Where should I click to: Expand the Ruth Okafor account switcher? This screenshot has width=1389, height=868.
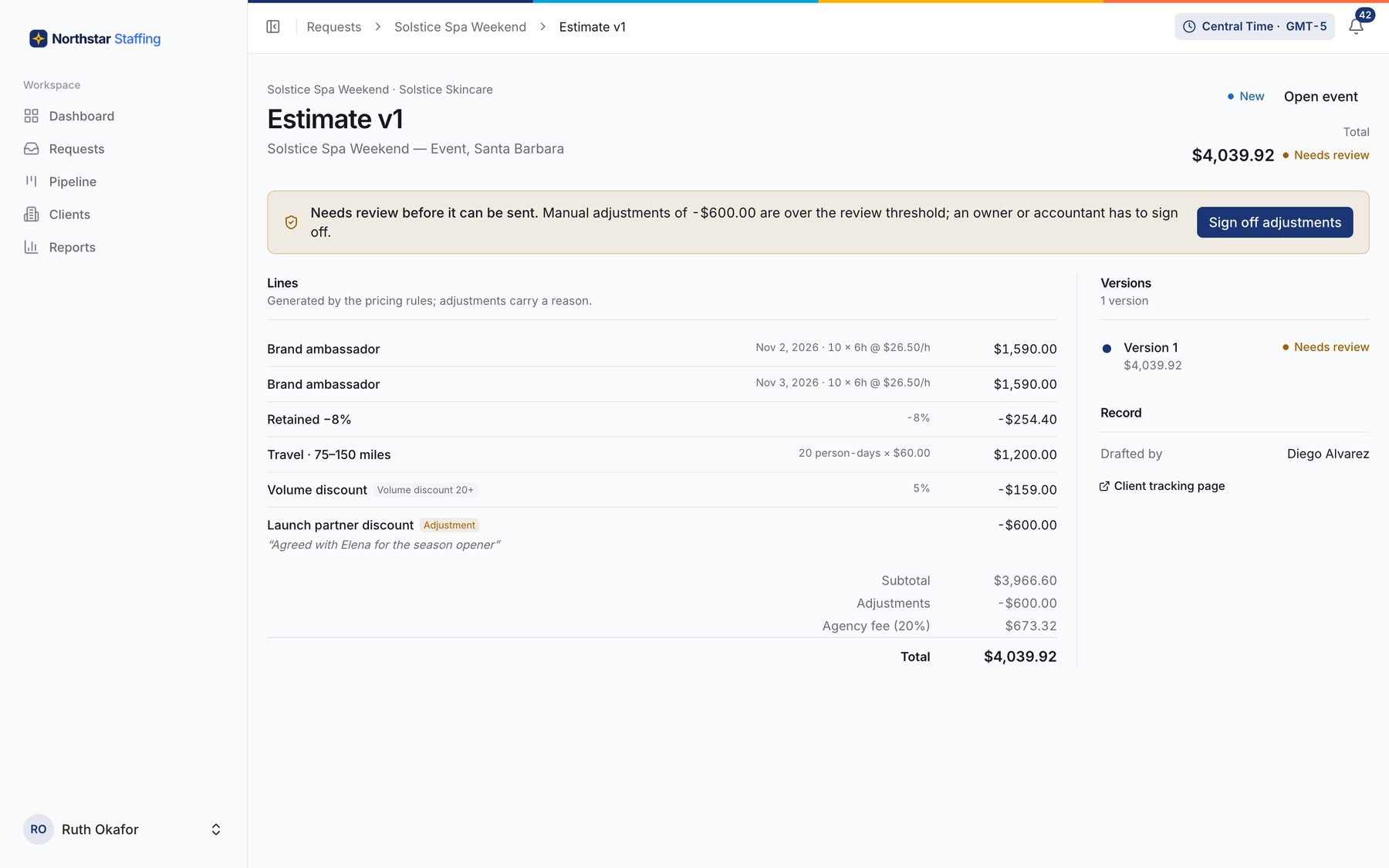pyautogui.click(x=216, y=829)
